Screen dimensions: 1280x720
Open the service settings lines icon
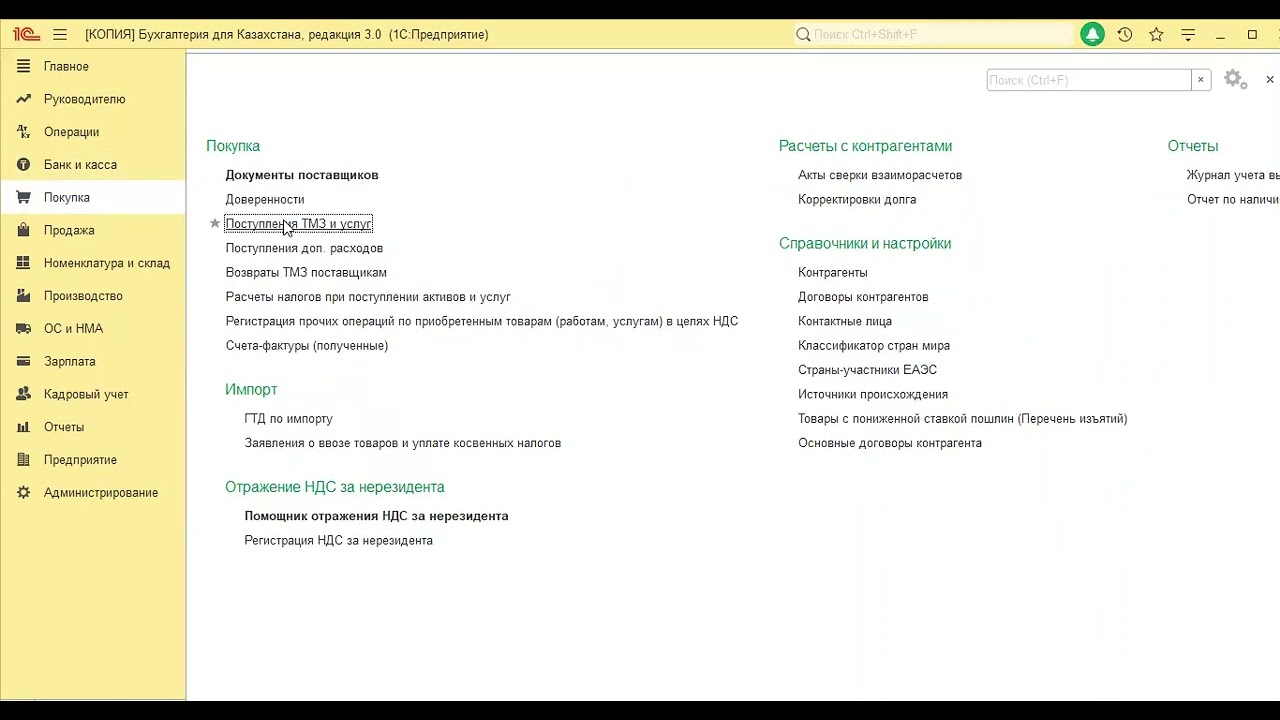[1188, 34]
